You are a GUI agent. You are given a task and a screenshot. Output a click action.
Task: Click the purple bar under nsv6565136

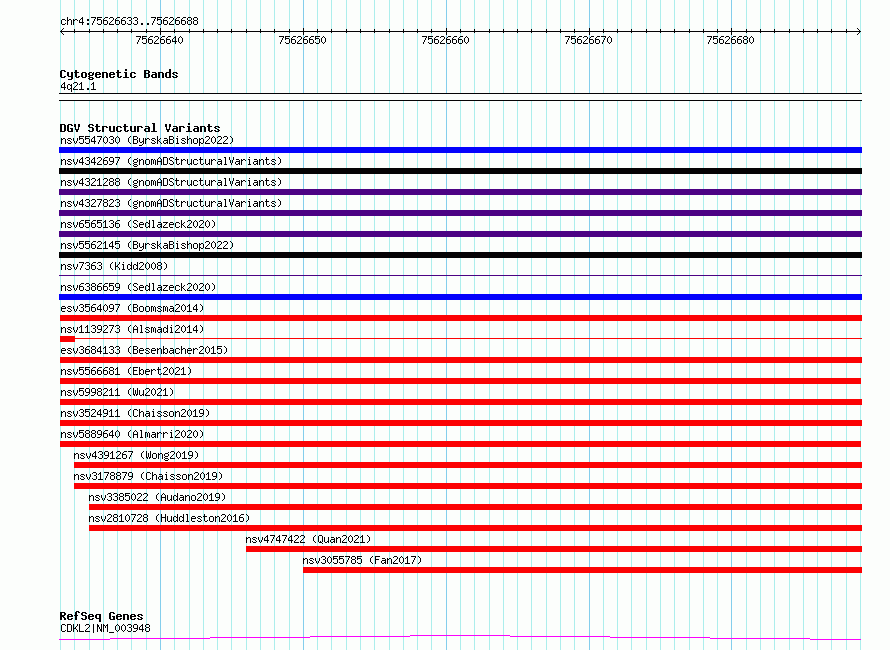tap(460, 234)
